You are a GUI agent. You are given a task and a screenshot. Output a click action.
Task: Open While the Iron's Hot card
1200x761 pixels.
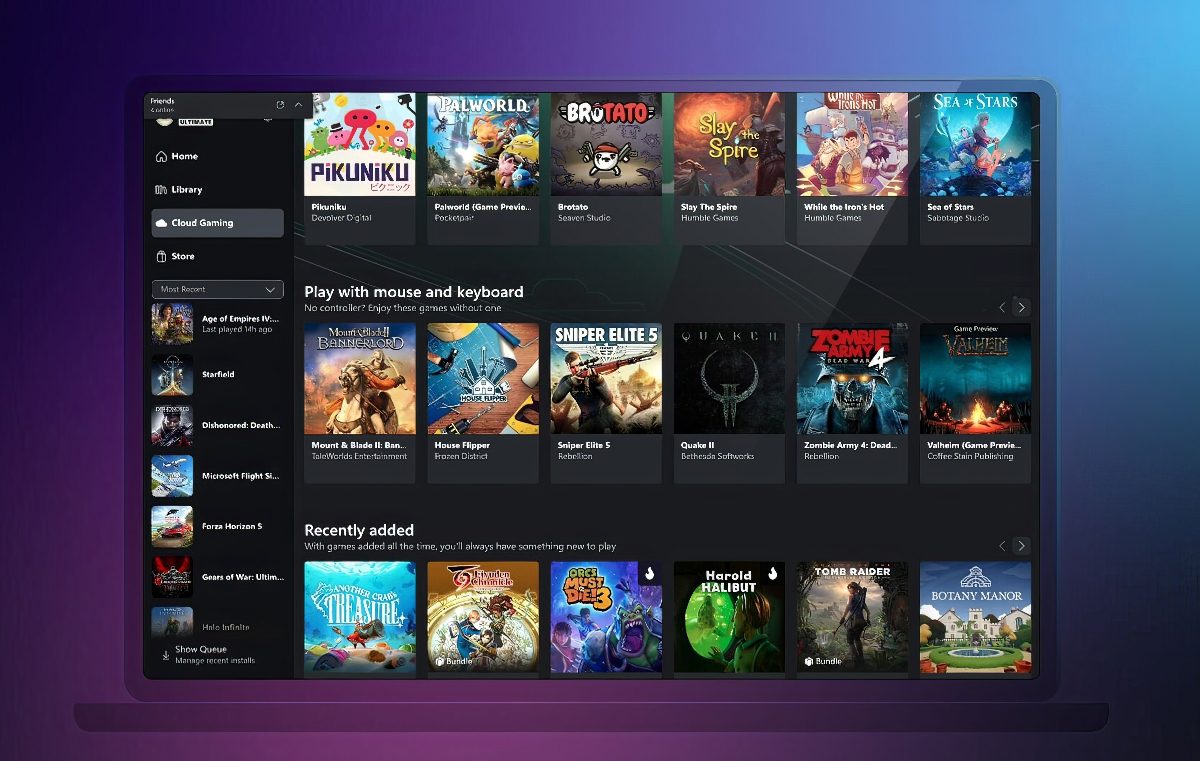852,168
